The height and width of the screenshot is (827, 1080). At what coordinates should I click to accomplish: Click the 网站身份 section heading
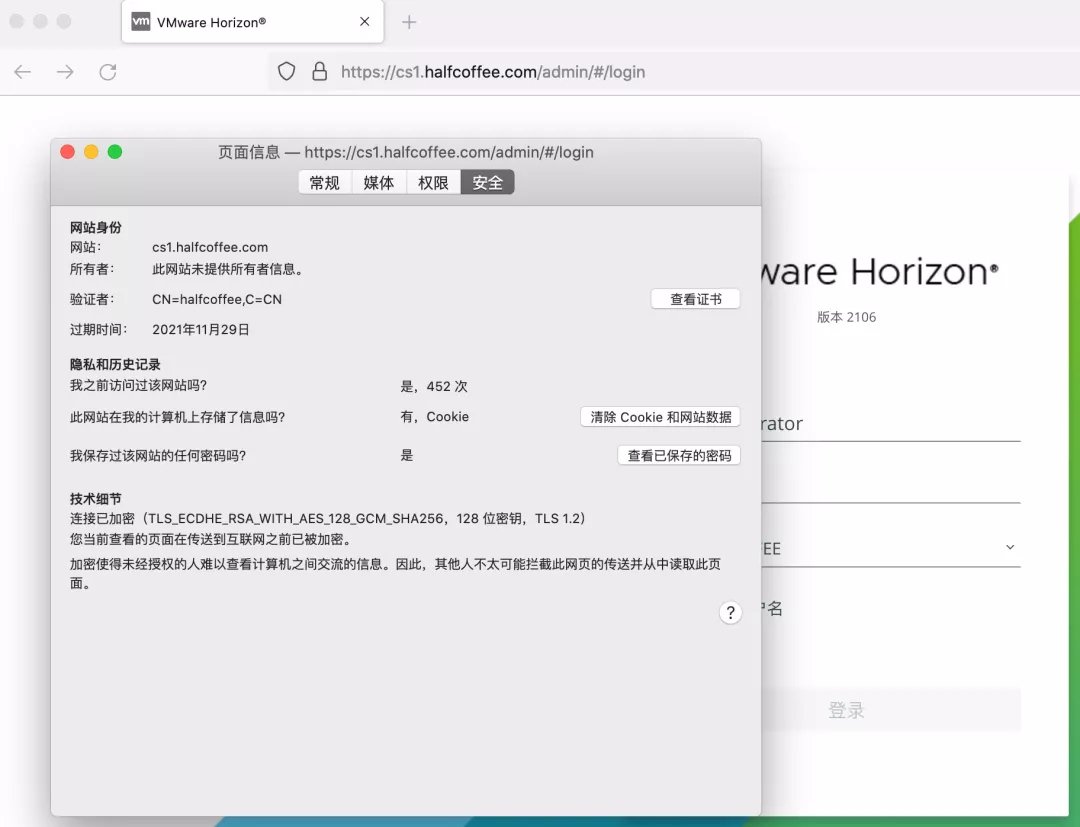[96, 227]
